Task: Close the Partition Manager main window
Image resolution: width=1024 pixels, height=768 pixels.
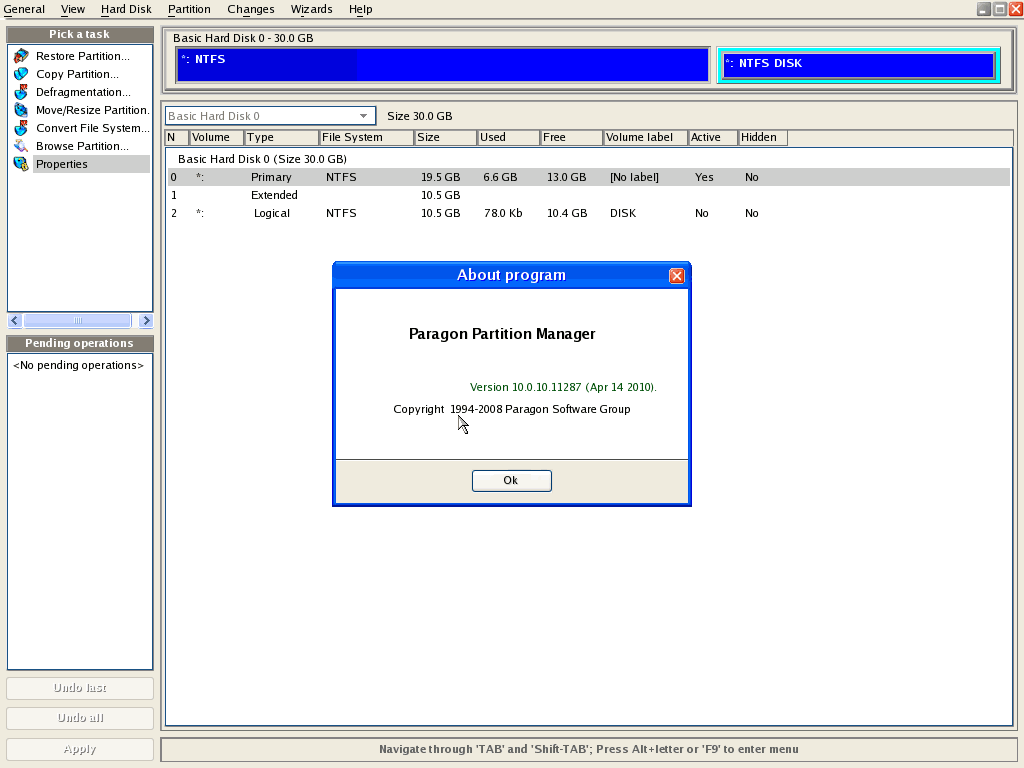Action: point(1016,8)
